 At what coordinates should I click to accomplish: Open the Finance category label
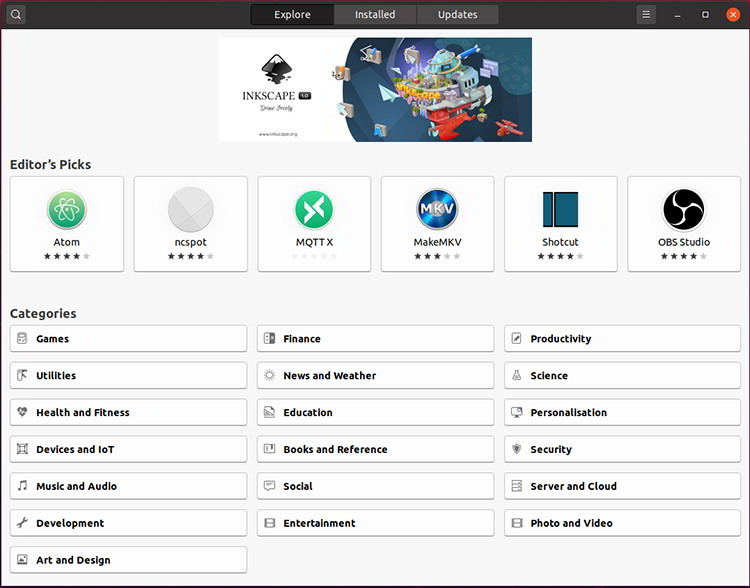302,339
